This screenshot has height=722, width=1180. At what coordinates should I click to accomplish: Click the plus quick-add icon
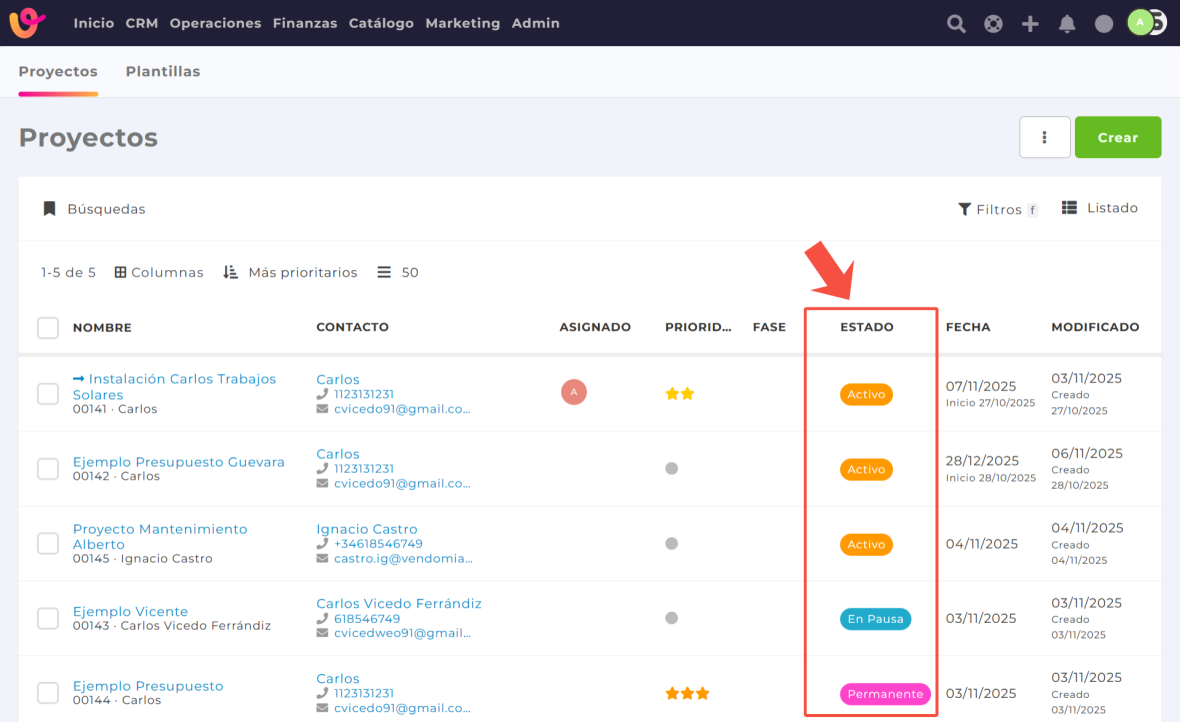coord(1030,24)
